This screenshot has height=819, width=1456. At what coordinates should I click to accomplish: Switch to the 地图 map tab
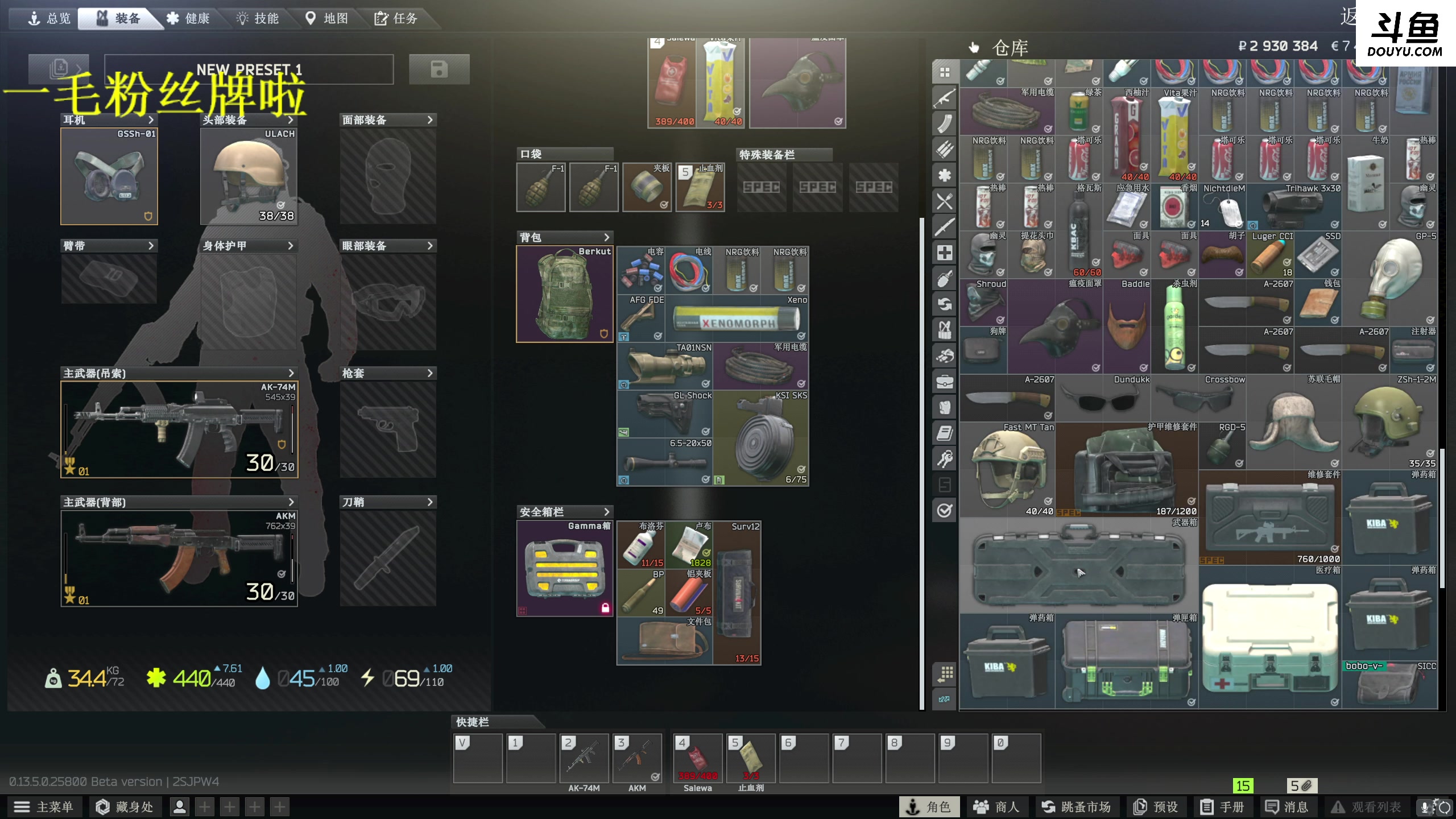327,18
